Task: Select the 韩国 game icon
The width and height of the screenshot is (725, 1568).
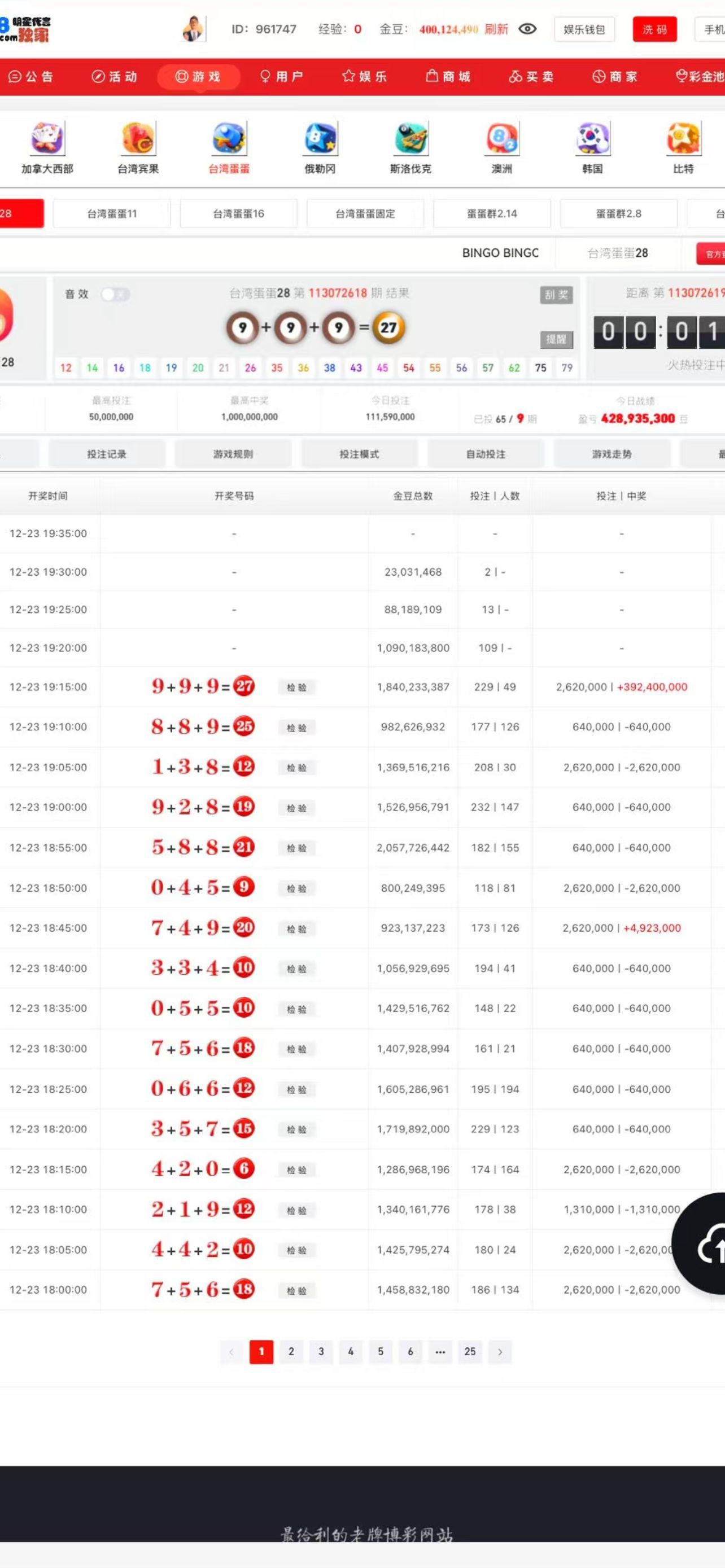Action: pos(592,139)
